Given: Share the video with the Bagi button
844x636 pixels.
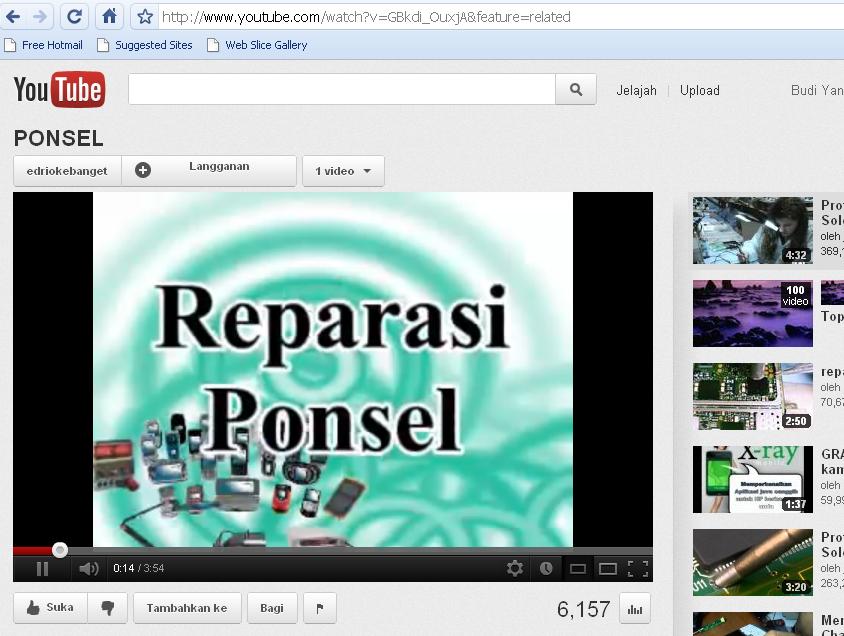Looking at the screenshot, I should [x=272, y=608].
